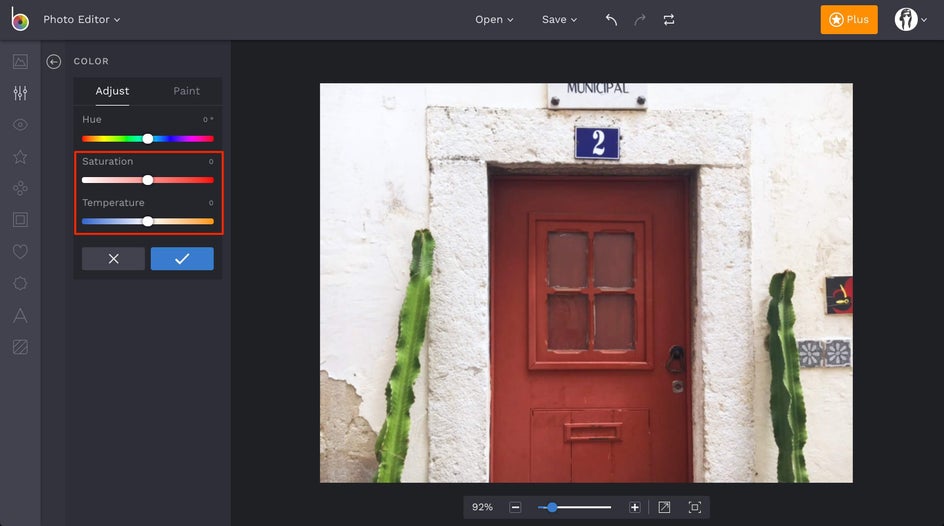Open the Open dropdown menu
The width and height of the screenshot is (944, 526).
tap(494, 20)
